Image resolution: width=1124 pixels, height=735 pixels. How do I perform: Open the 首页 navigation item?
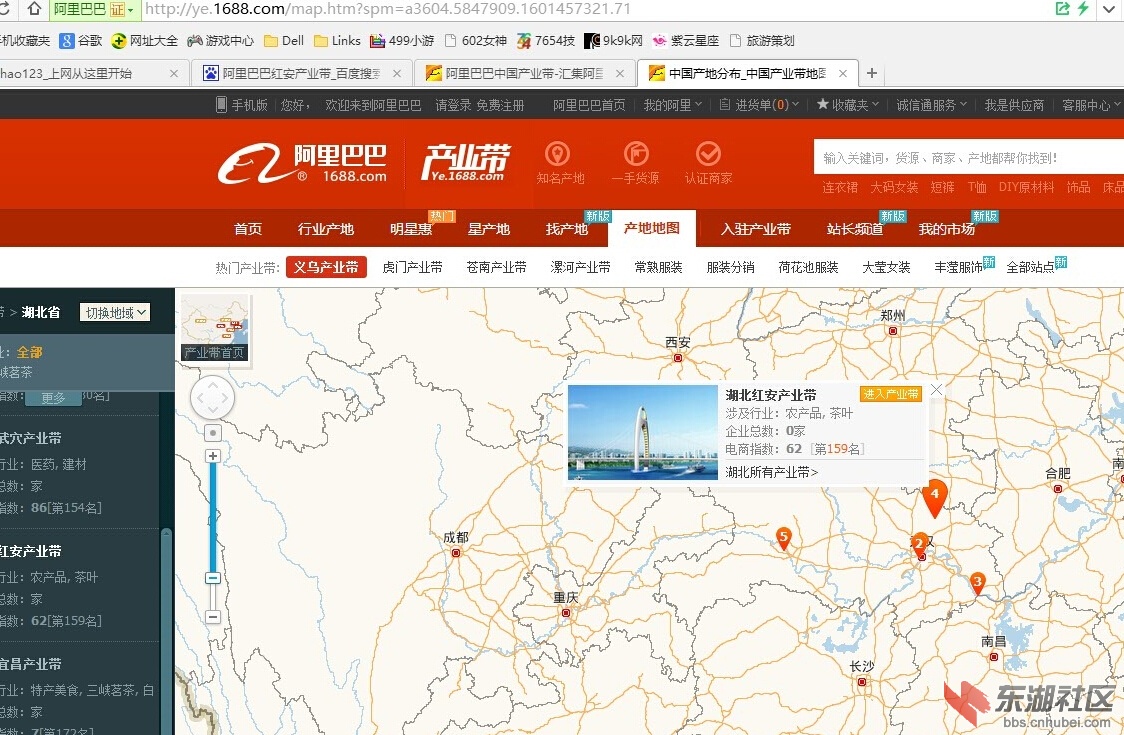click(x=248, y=229)
